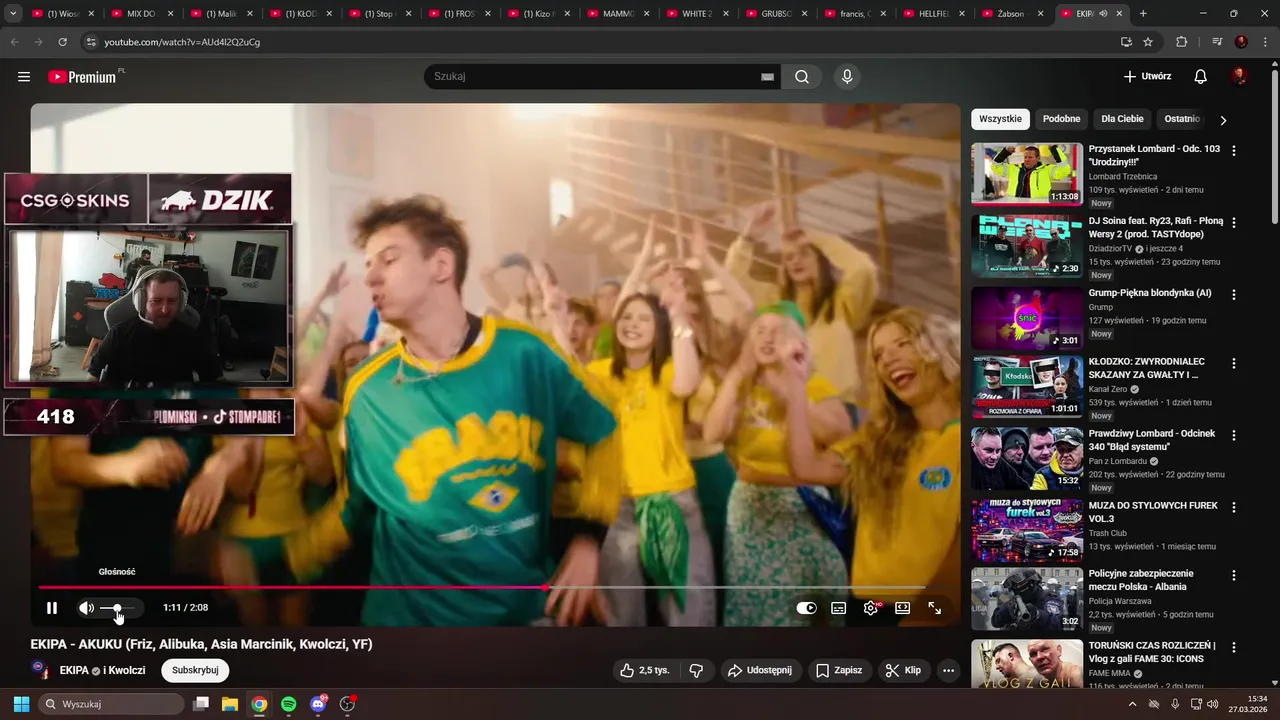Image resolution: width=1280 pixels, height=720 pixels.
Task: Save video with Zapisz button
Action: [x=839, y=670]
